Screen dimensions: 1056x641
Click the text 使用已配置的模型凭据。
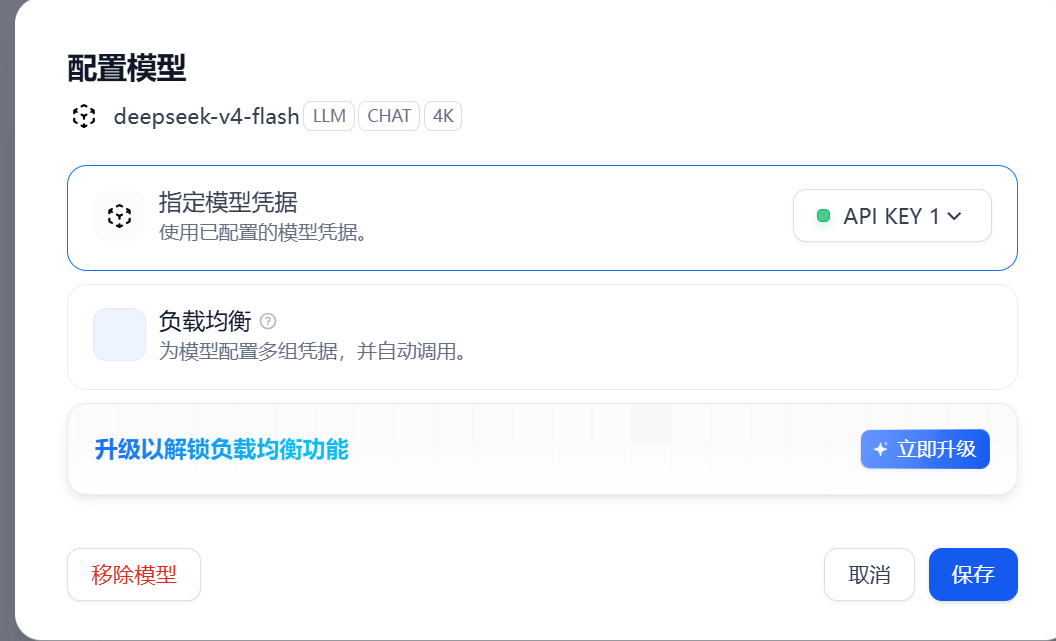point(263,232)
